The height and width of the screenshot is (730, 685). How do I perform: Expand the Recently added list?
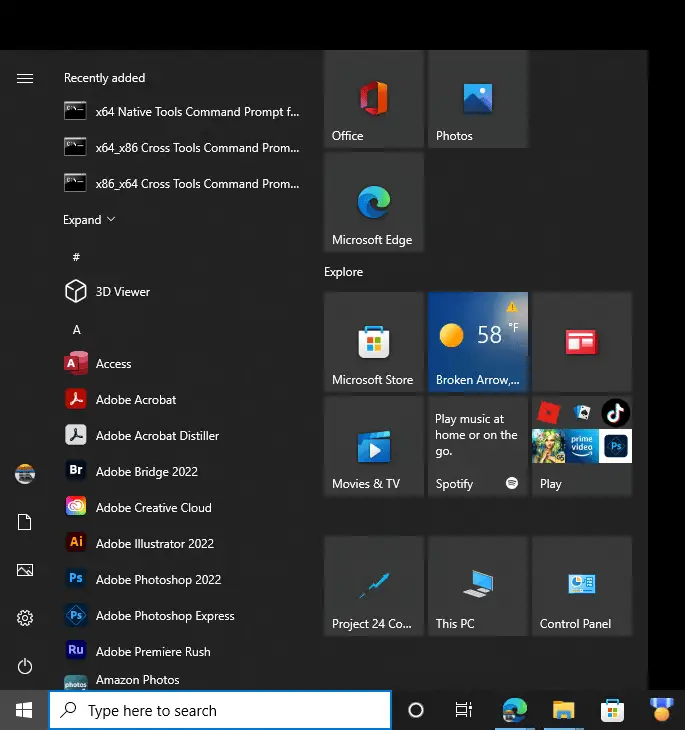89,220
